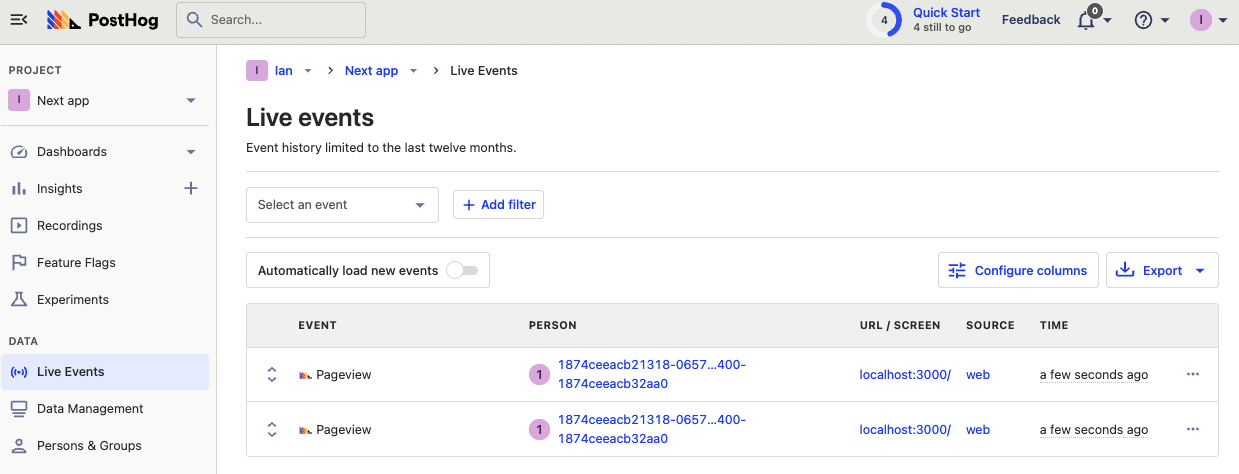The image size is (1239, 474).
Task: Click the plus icon next to Insights
Action: pyautogui.click(x=191, y=188)
